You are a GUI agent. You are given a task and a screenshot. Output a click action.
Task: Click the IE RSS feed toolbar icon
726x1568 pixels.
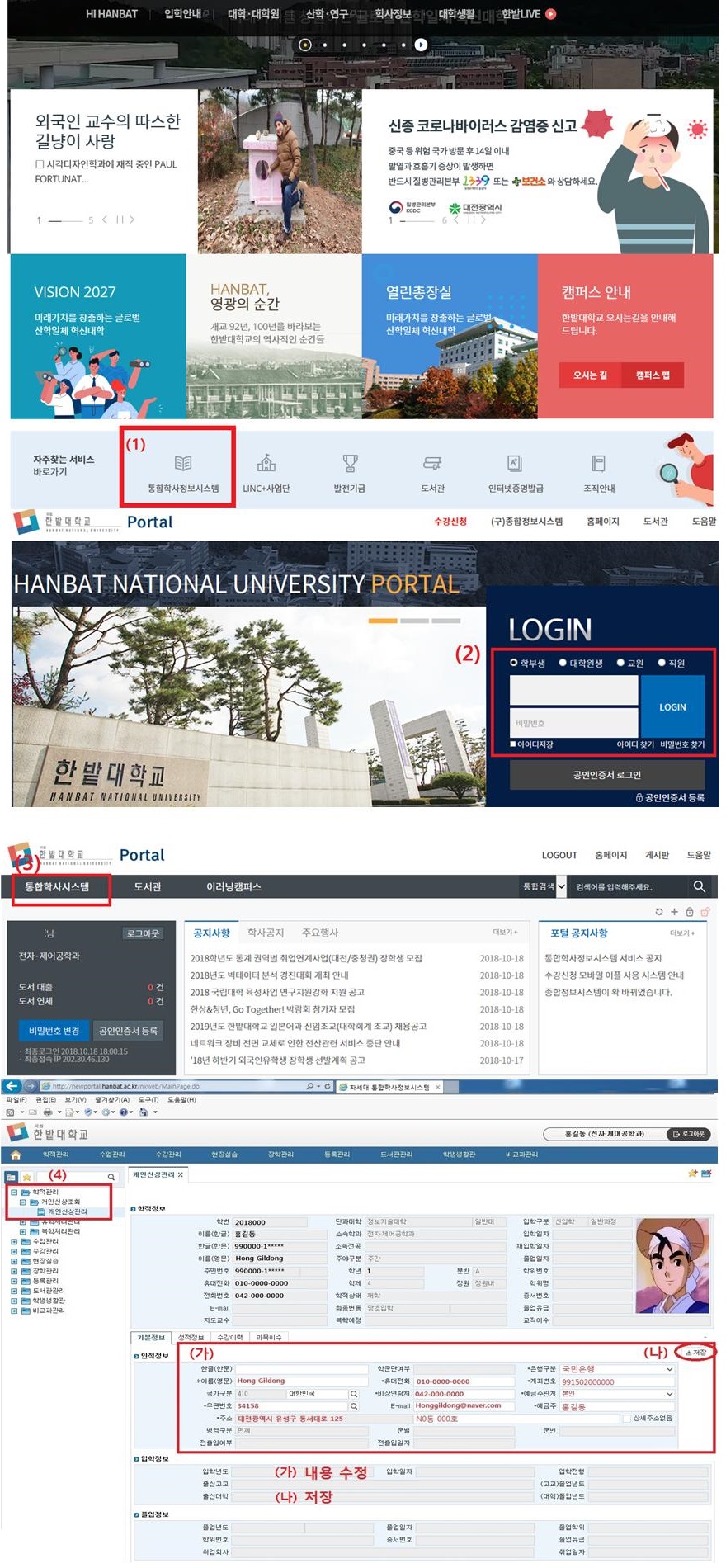click(x=9, y=1112)
